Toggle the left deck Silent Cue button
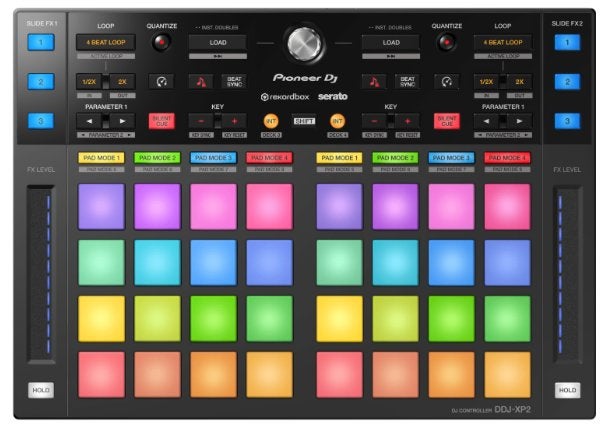 point(162,121)
